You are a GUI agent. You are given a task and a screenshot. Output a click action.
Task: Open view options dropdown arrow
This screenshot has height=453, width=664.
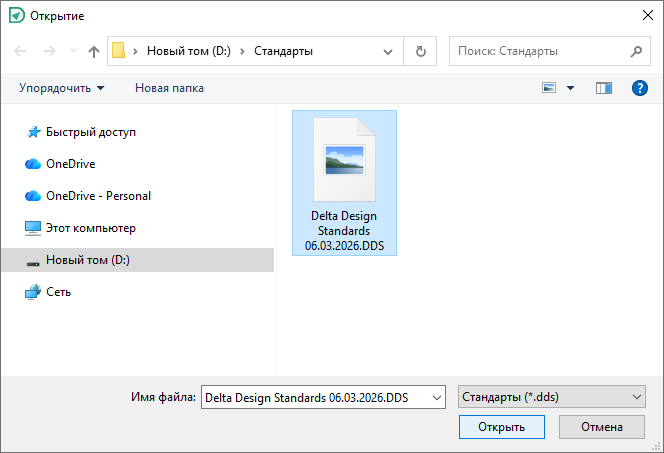coord(570,88)
